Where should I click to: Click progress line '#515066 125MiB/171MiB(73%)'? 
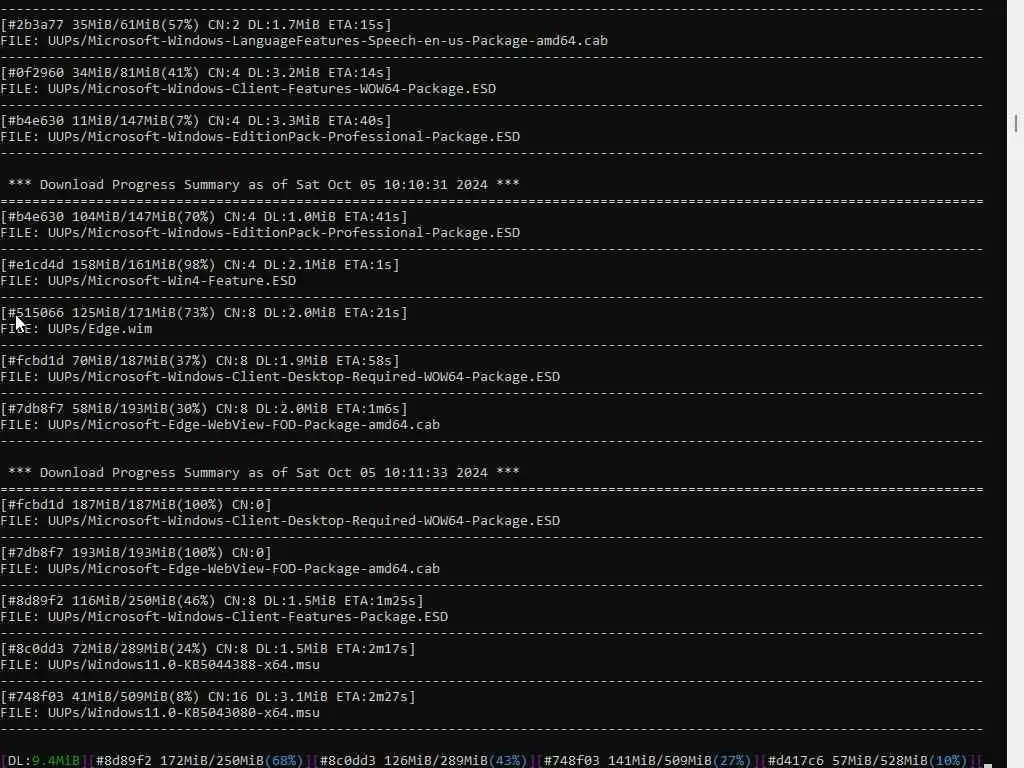coord(204,313)
